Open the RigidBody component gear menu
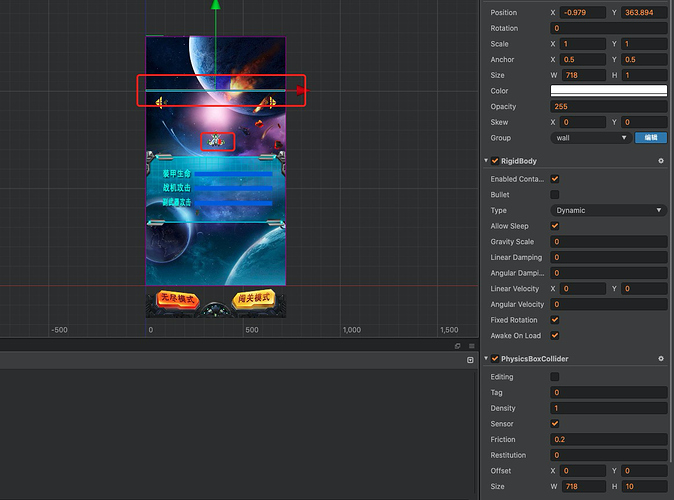 click(661, 161)
